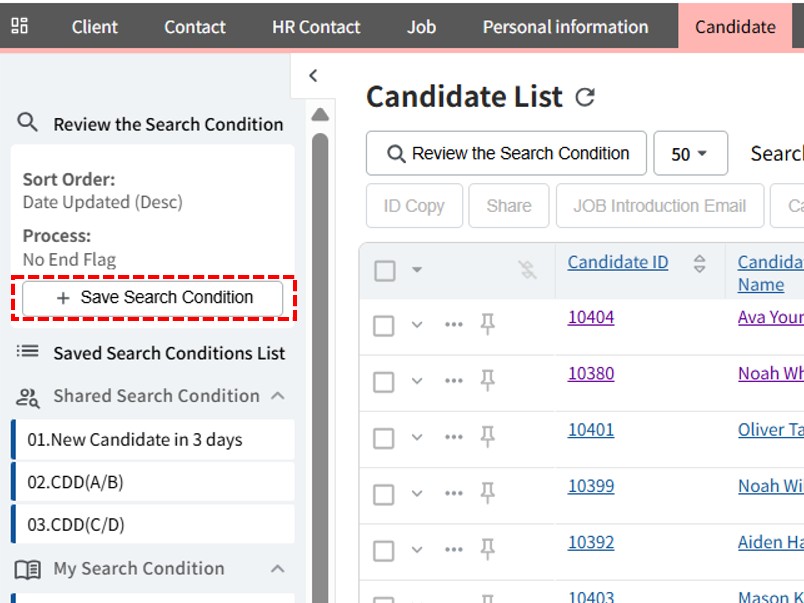Collapse the My Search Condition section
The width and height of the screenshot is (804, 603).
(278, 569)
